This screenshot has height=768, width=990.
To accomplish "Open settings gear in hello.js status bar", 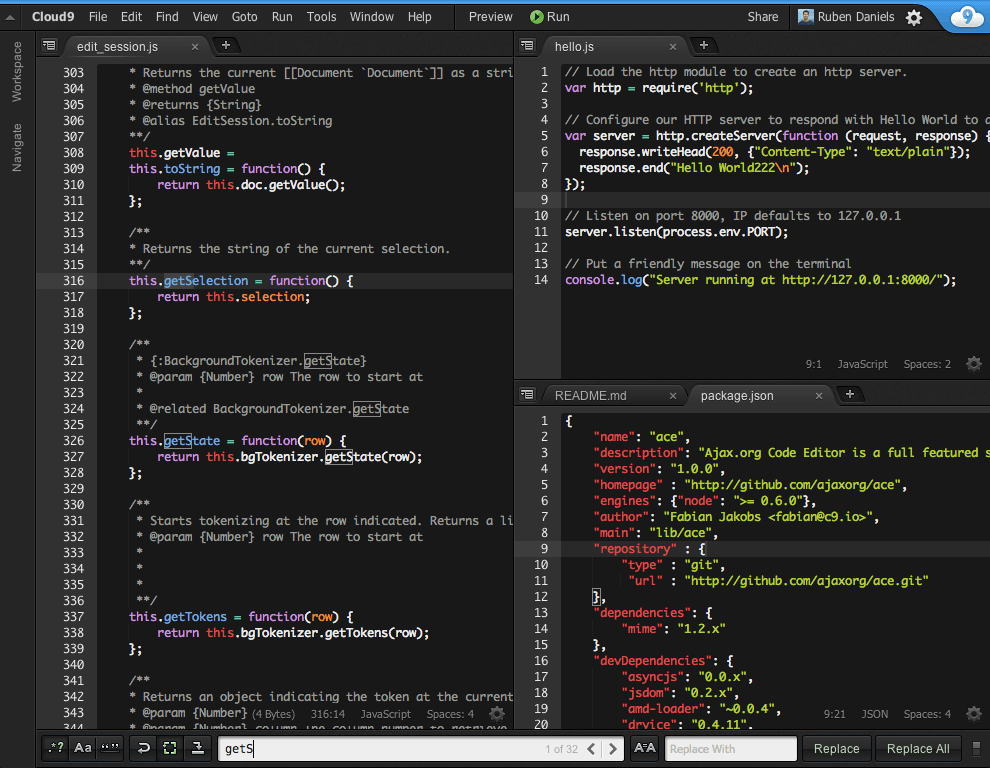I will point(973,365).
